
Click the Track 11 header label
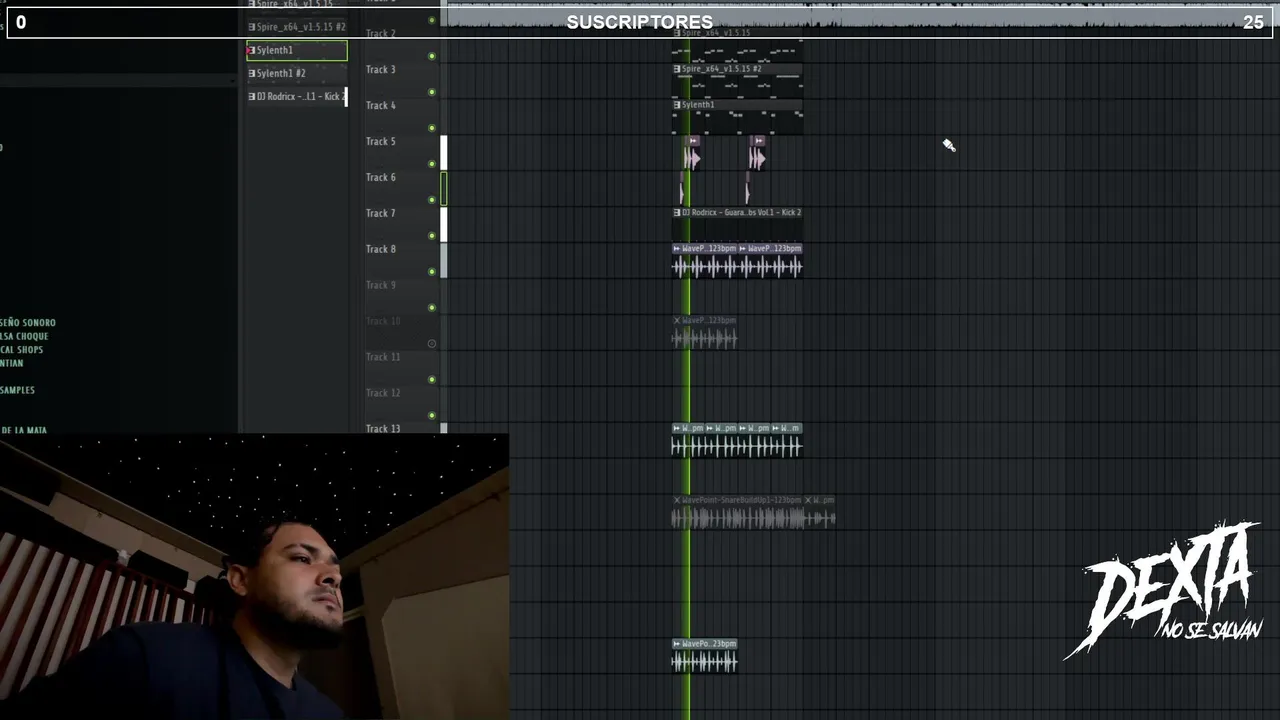(x=382, y=357)
